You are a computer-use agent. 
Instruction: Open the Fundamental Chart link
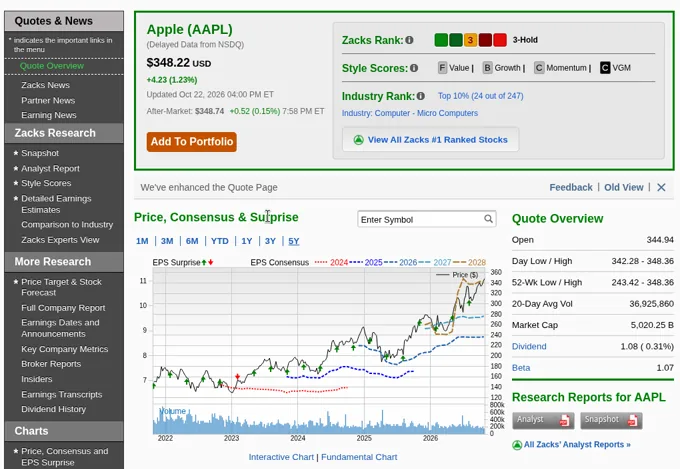pos(359,457)
